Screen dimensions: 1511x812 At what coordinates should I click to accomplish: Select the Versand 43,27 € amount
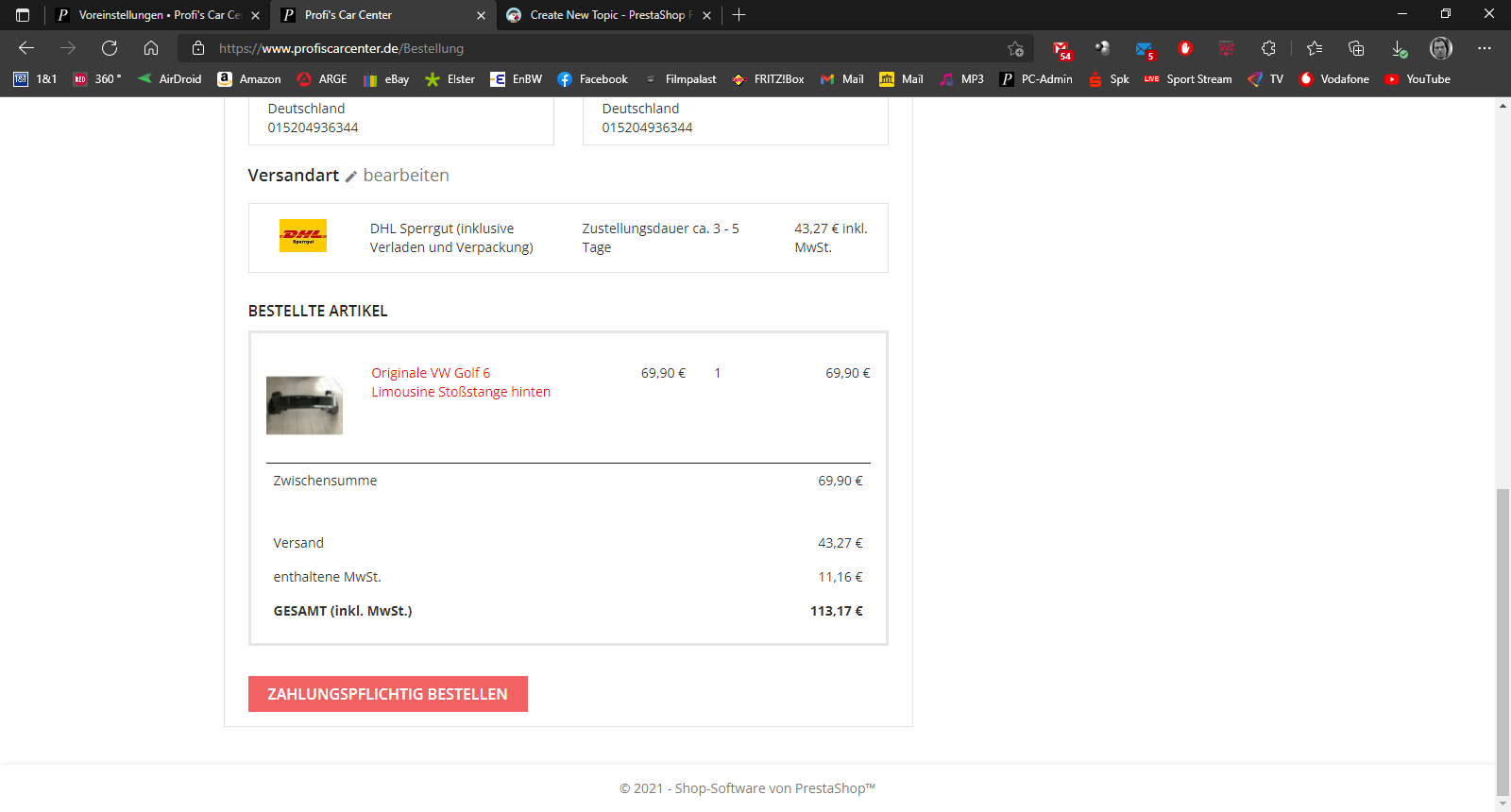(840, 543)
